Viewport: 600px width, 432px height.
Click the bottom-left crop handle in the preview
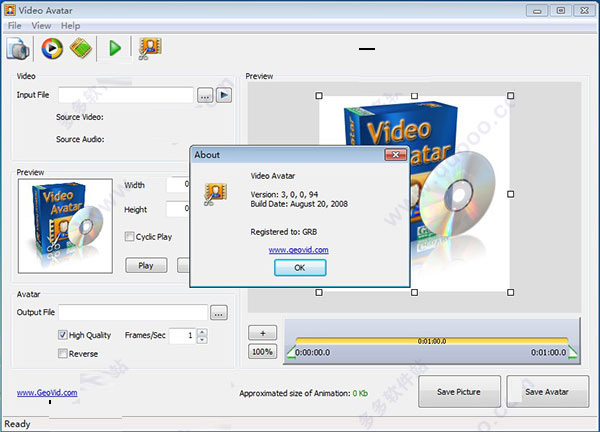coord(319,292)
